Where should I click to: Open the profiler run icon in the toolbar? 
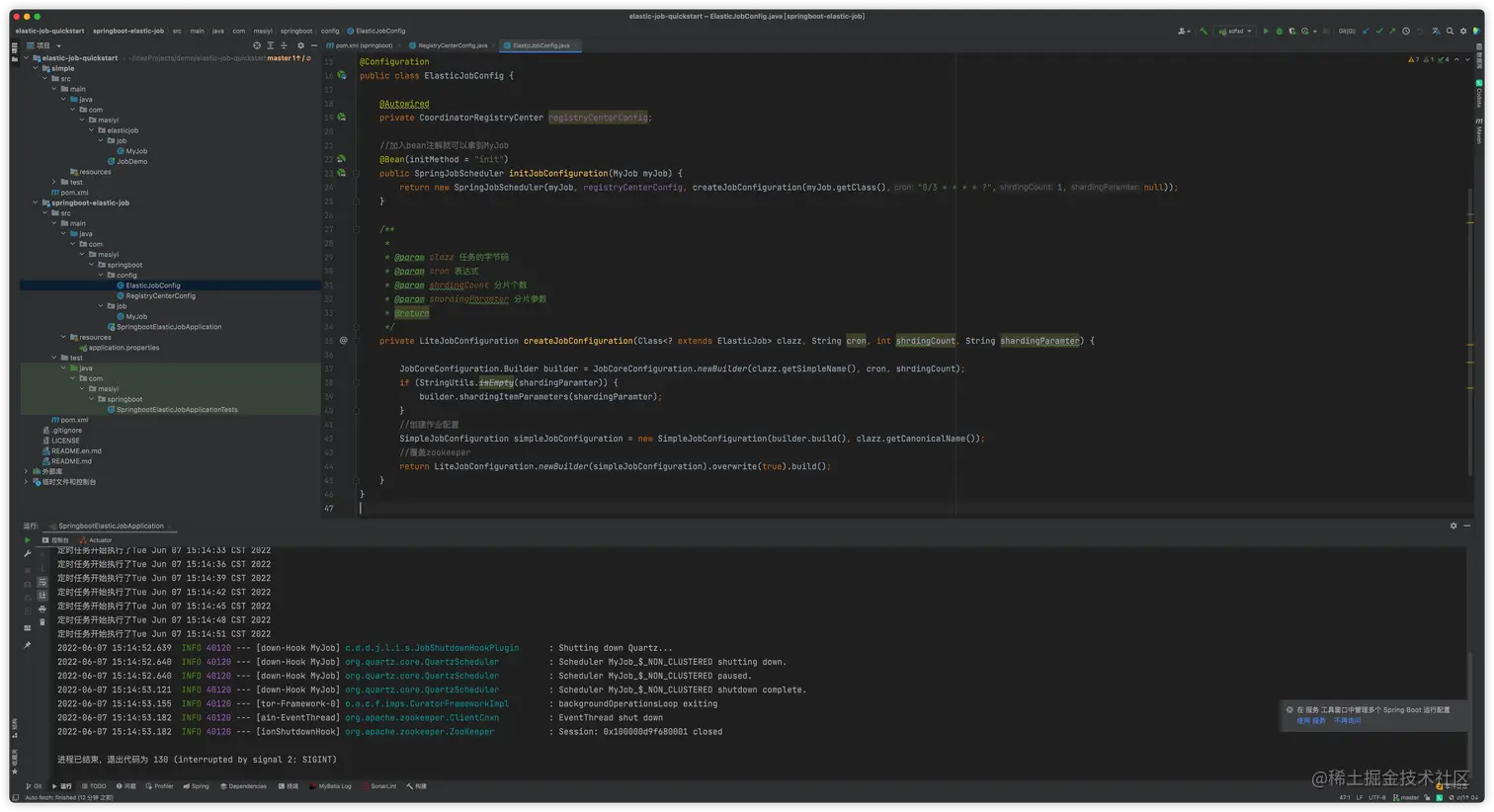point(1305,31)
